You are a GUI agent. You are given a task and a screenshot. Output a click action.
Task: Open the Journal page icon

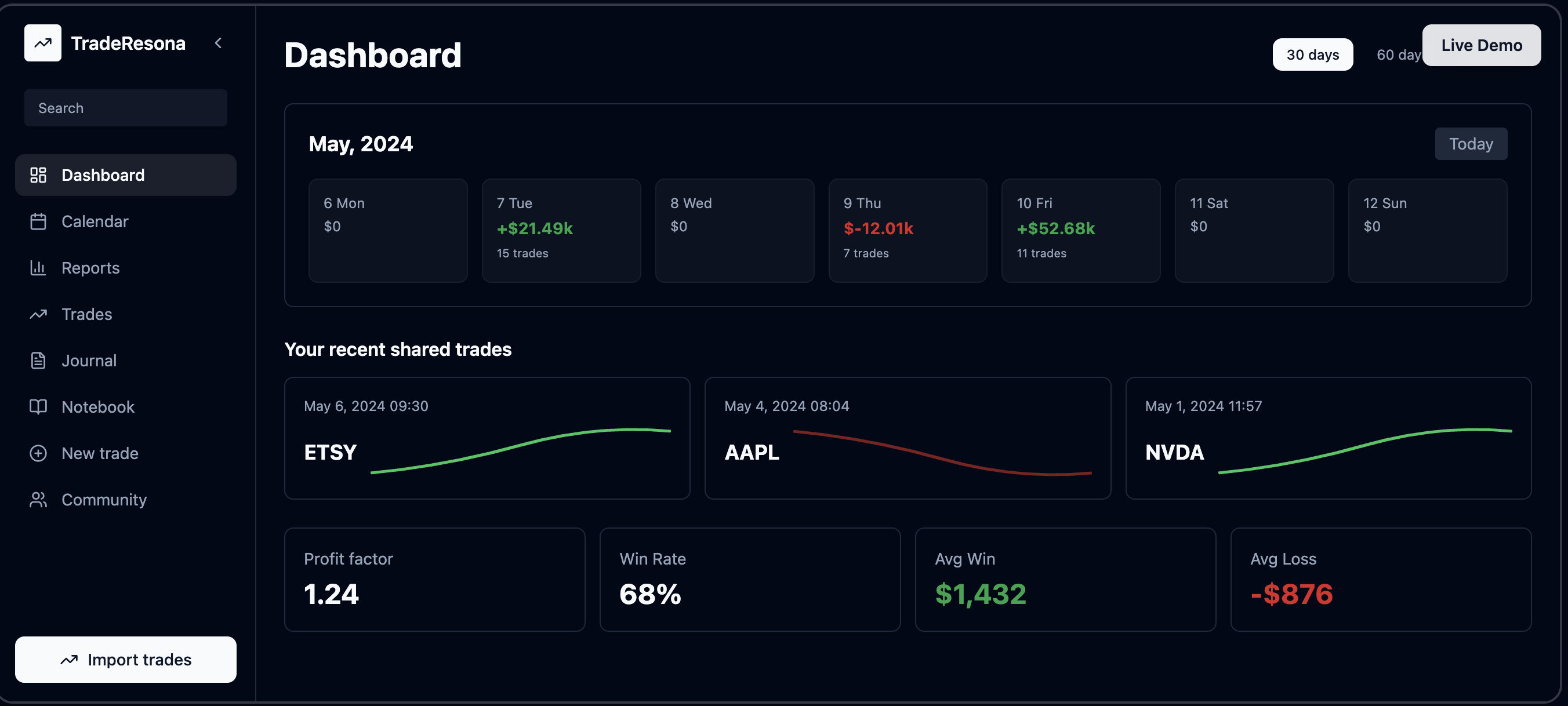(38, 361)
